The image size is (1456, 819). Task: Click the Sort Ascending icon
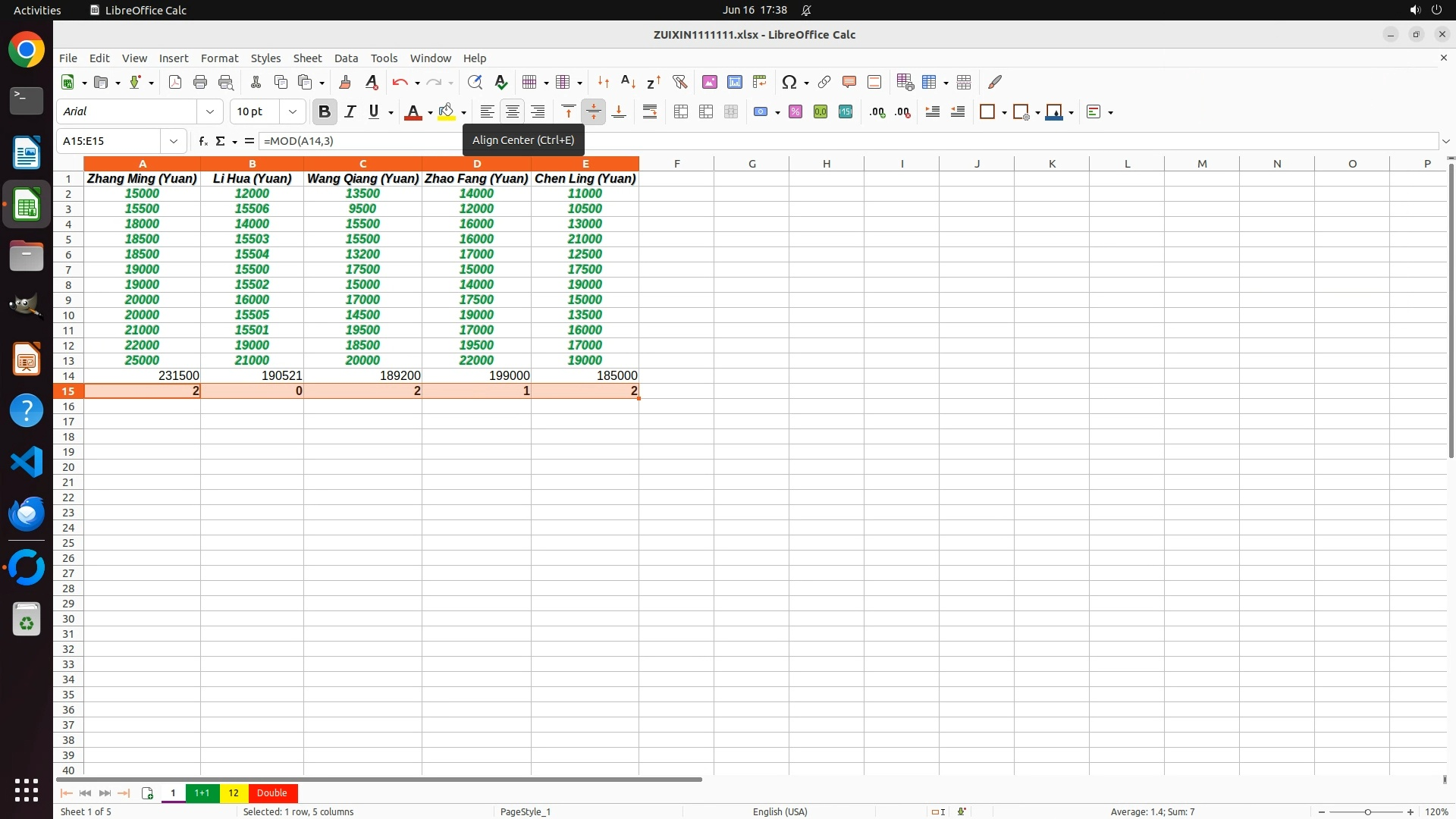(628, 82)
